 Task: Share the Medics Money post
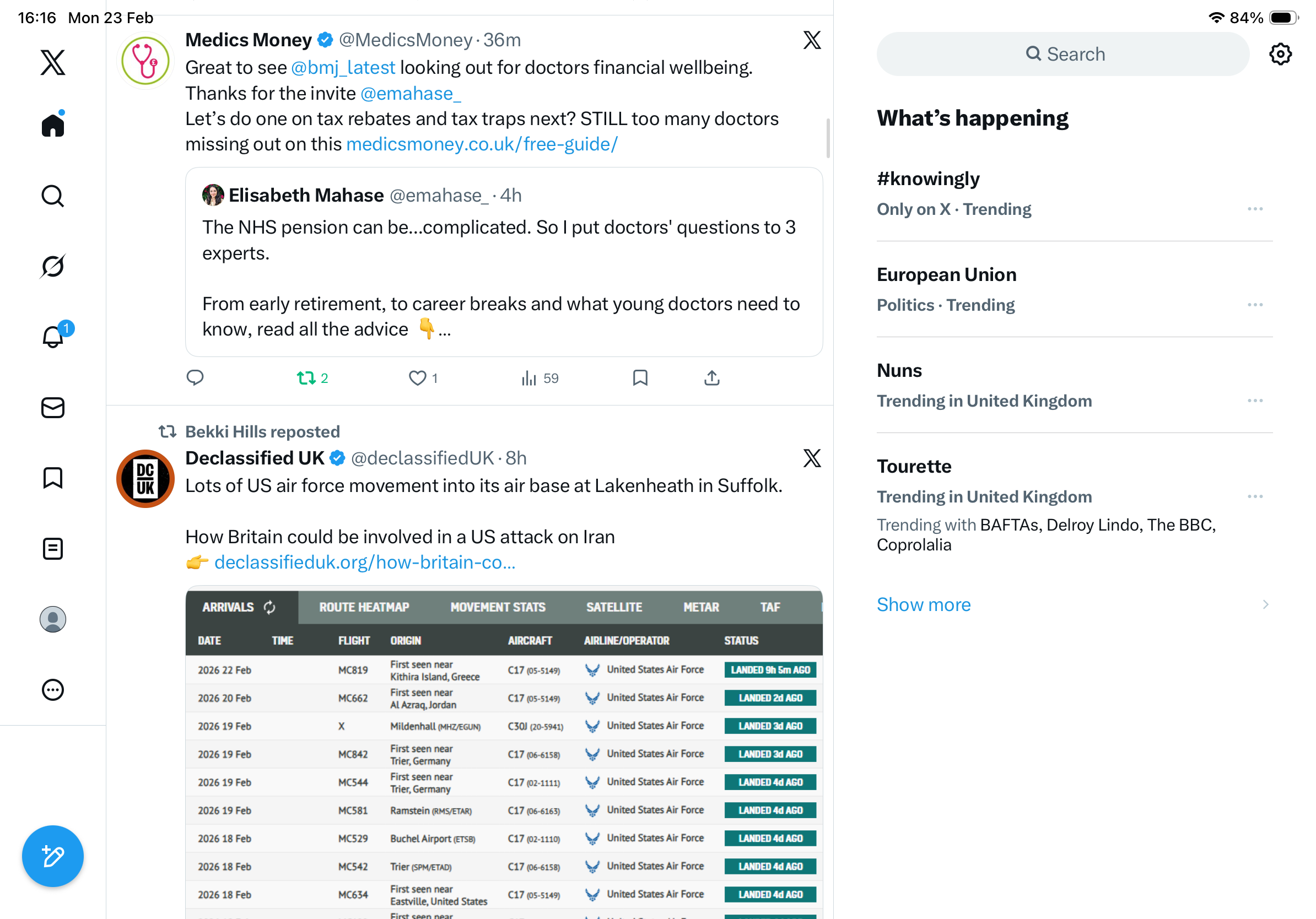(x=711, y=378)
